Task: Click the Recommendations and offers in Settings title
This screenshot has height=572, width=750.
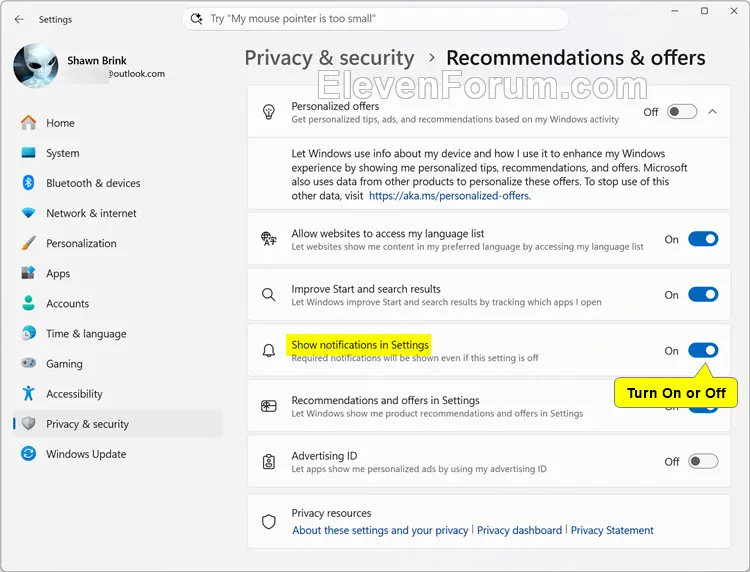Action: pyautogui.click(x=386, y=400)
